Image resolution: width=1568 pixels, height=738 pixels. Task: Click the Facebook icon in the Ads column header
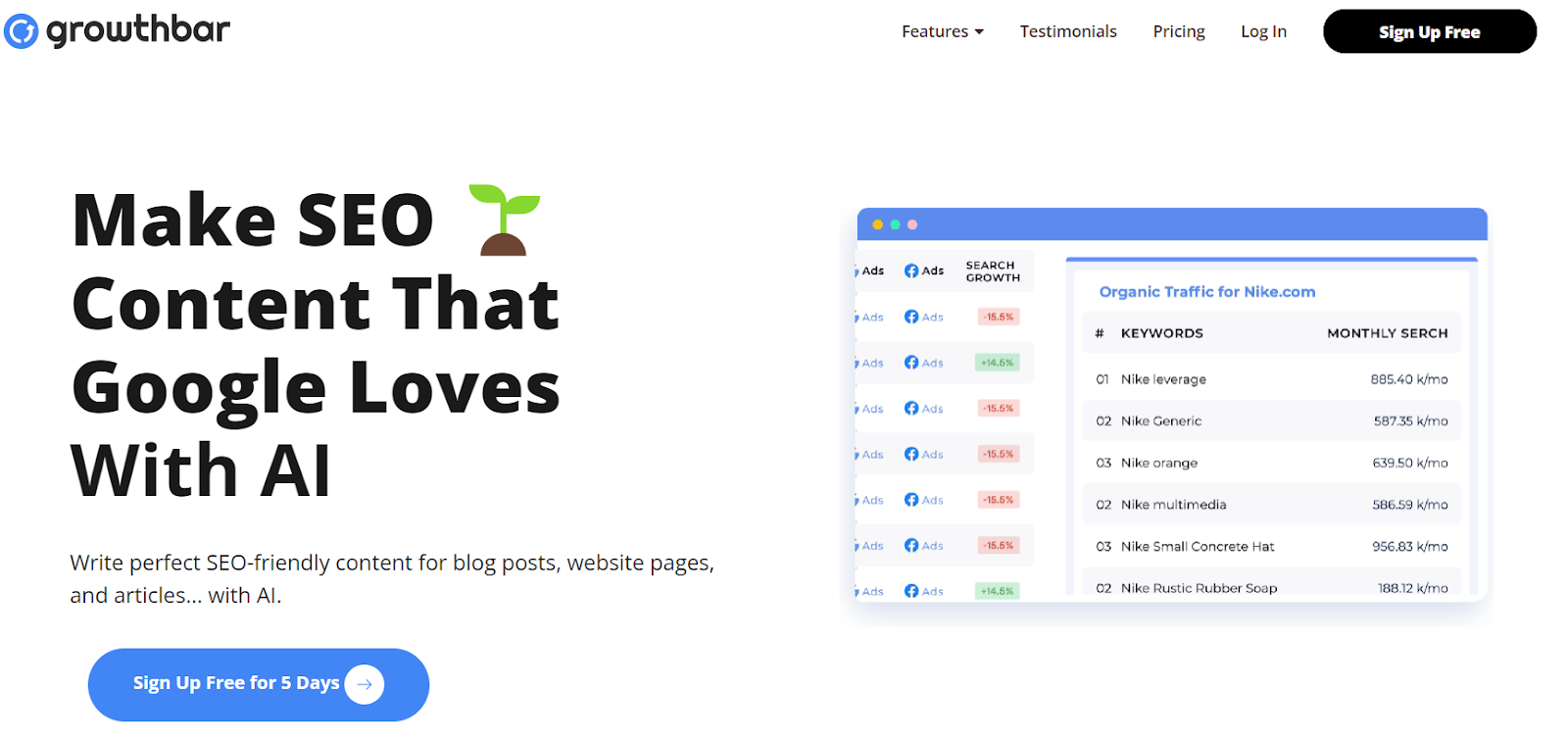(911, 271)
